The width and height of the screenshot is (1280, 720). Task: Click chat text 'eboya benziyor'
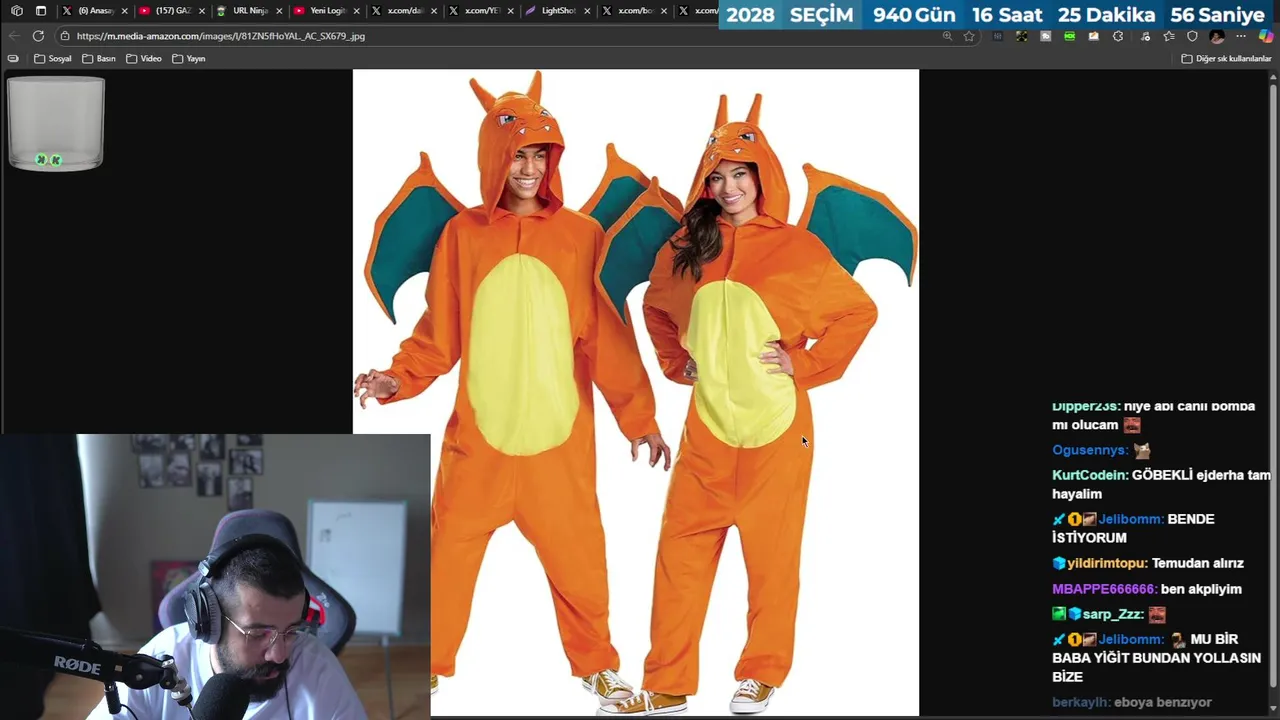[x=1162, y=702]
